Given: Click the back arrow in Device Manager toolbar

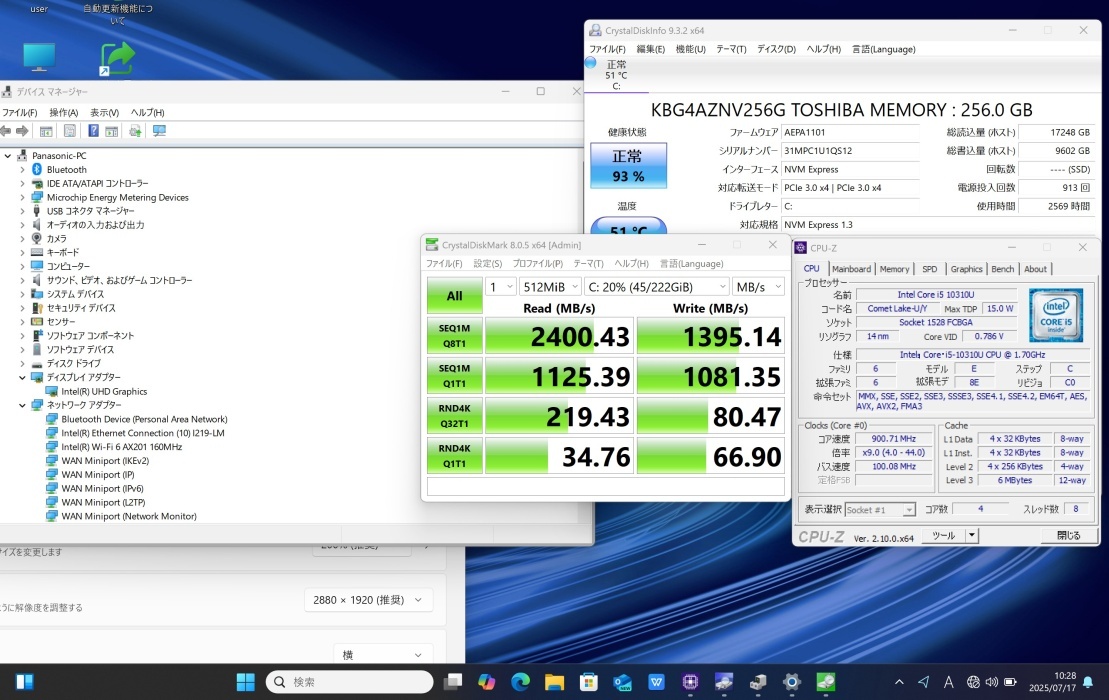Looking at the screenshot, I should (6, 131).
